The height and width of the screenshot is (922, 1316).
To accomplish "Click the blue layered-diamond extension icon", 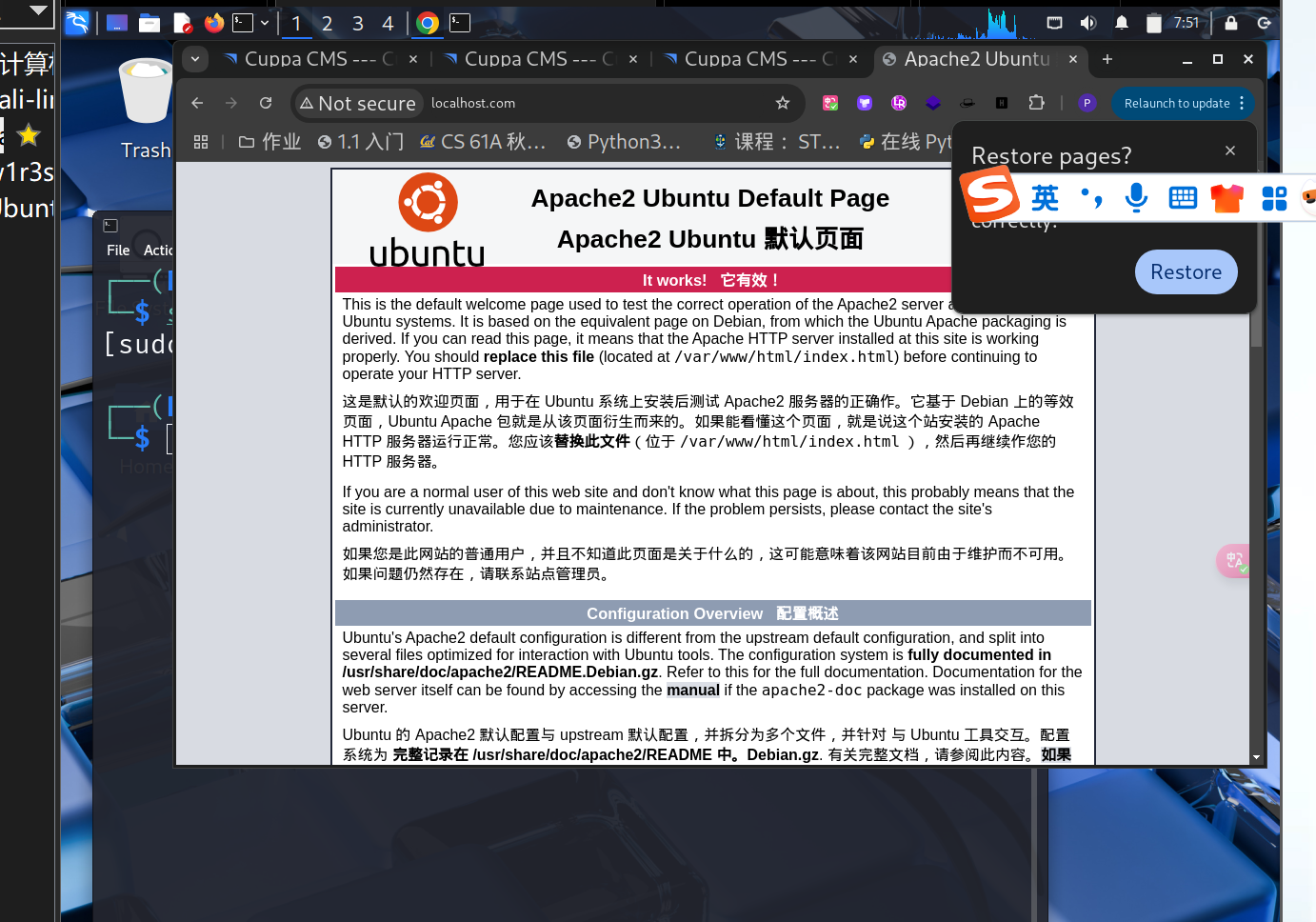I will [933, 103].
